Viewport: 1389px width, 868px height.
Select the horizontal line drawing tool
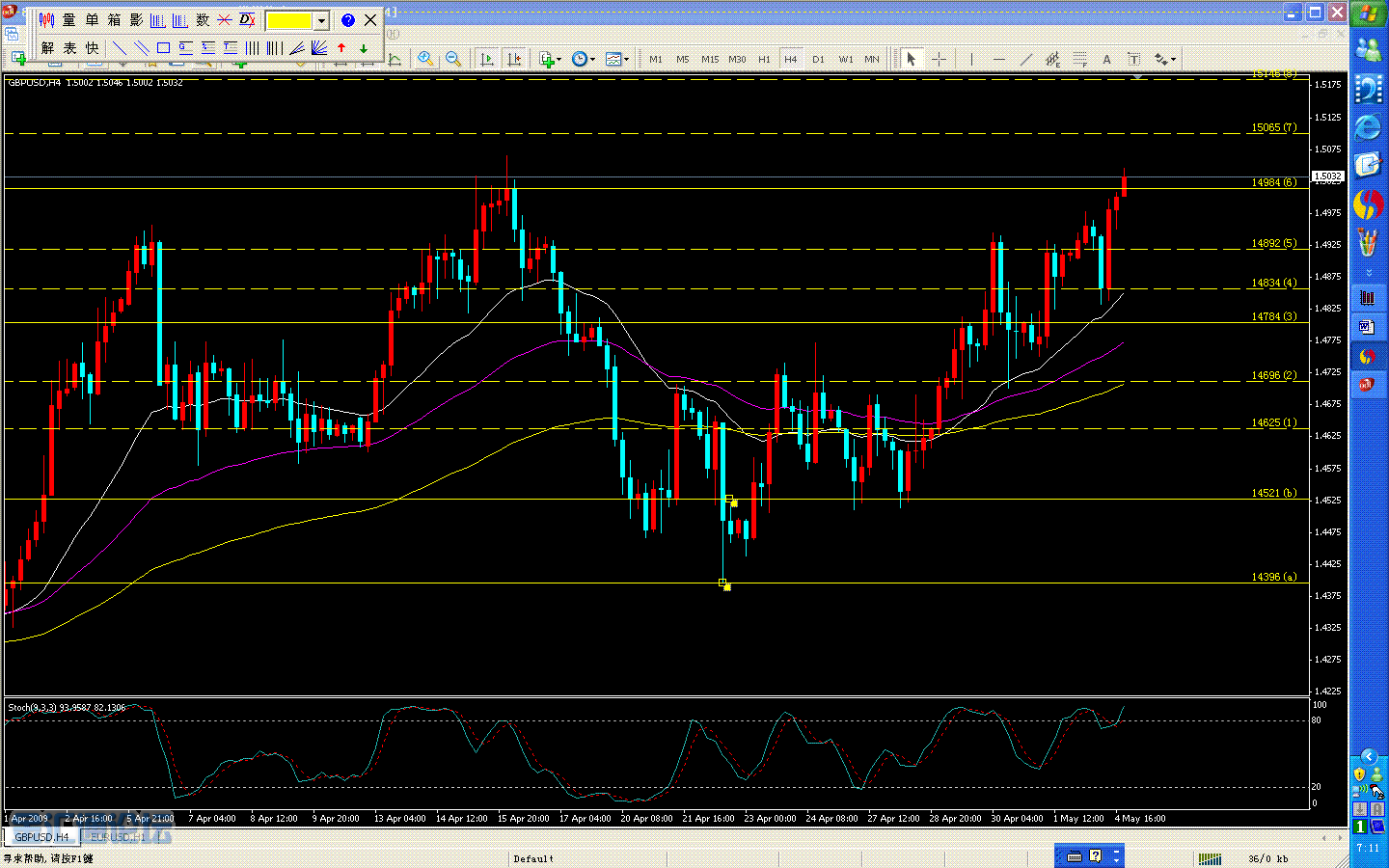tap(999, 59)
